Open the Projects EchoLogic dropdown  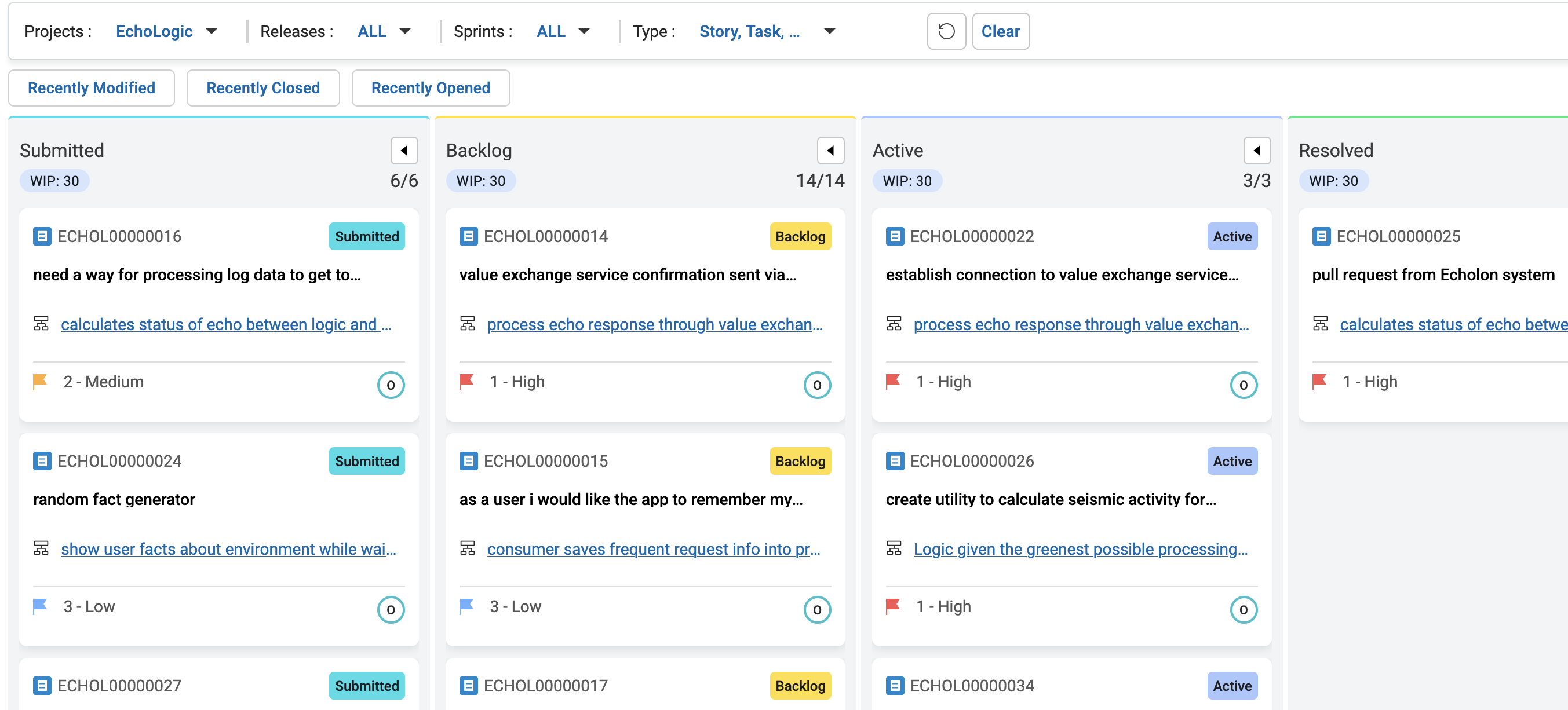166,31
